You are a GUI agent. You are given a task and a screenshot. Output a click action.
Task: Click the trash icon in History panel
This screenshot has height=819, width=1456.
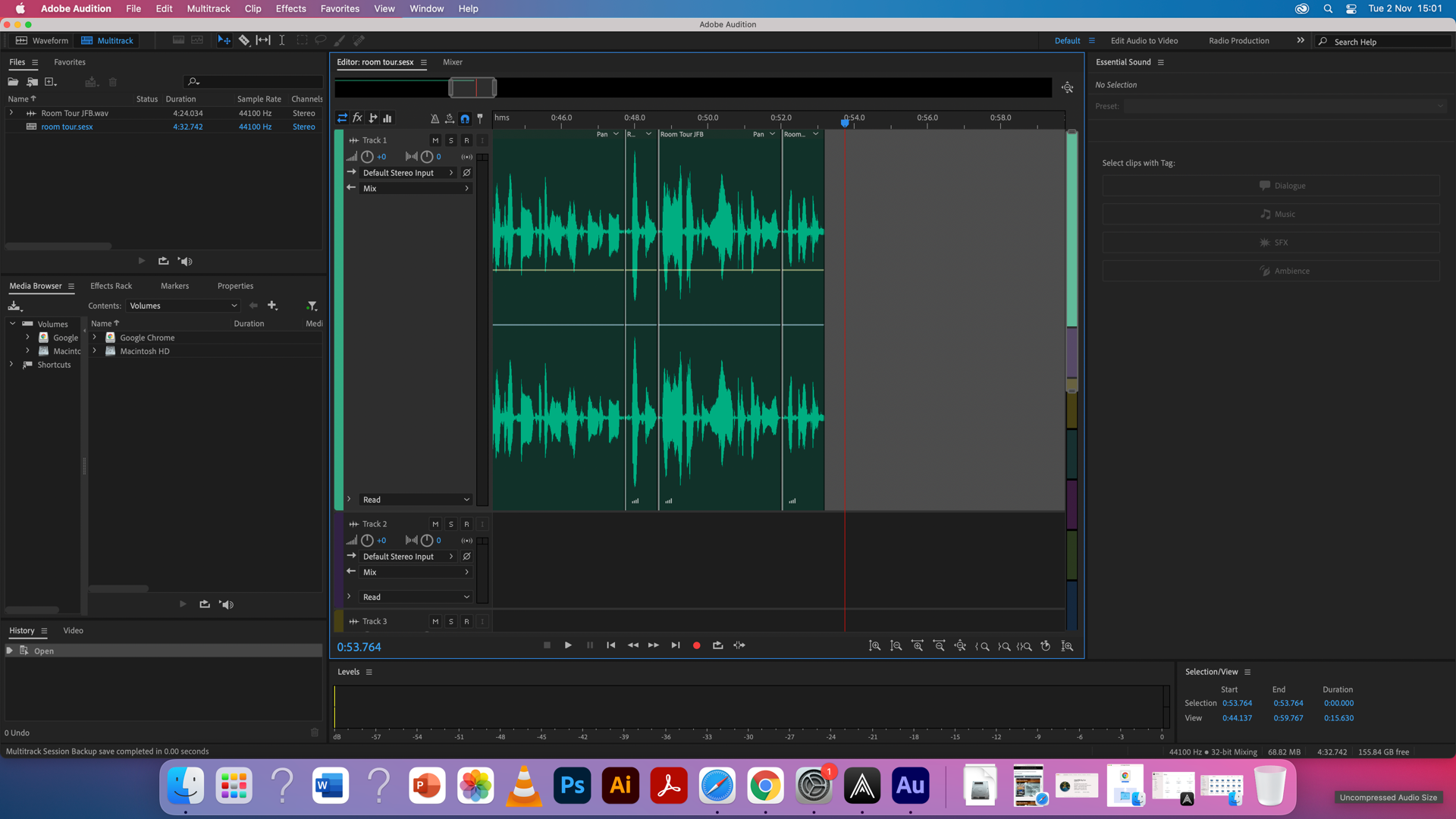(x=315, y=733)
